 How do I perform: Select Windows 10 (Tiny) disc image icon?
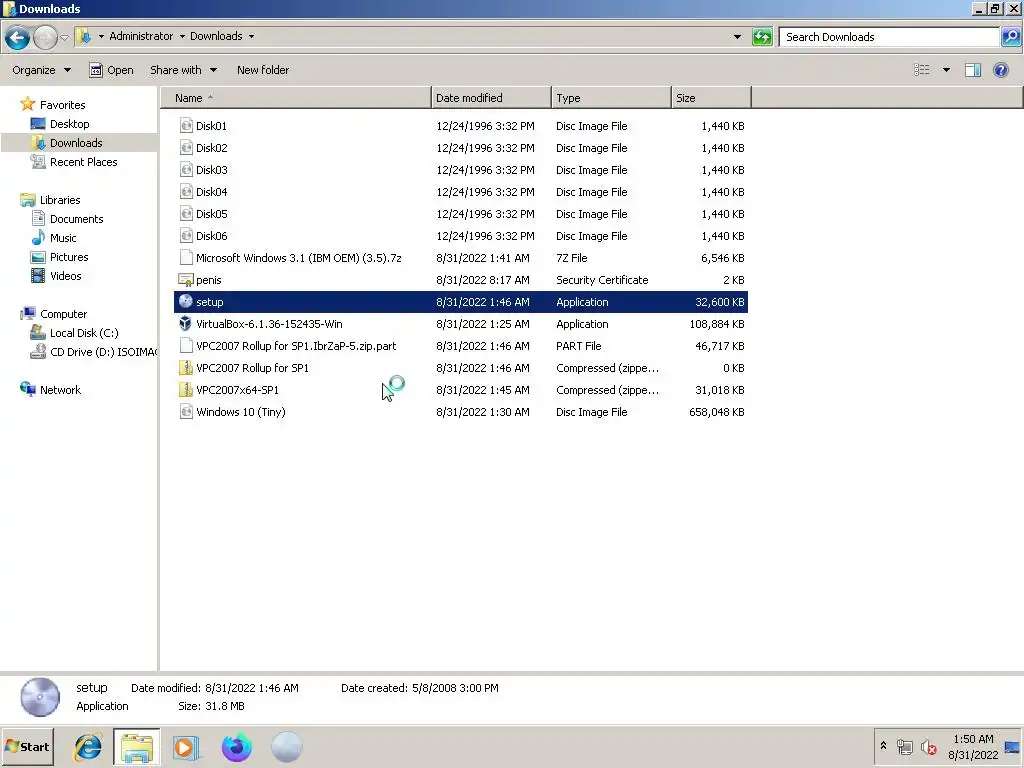[x=186, y=412]
